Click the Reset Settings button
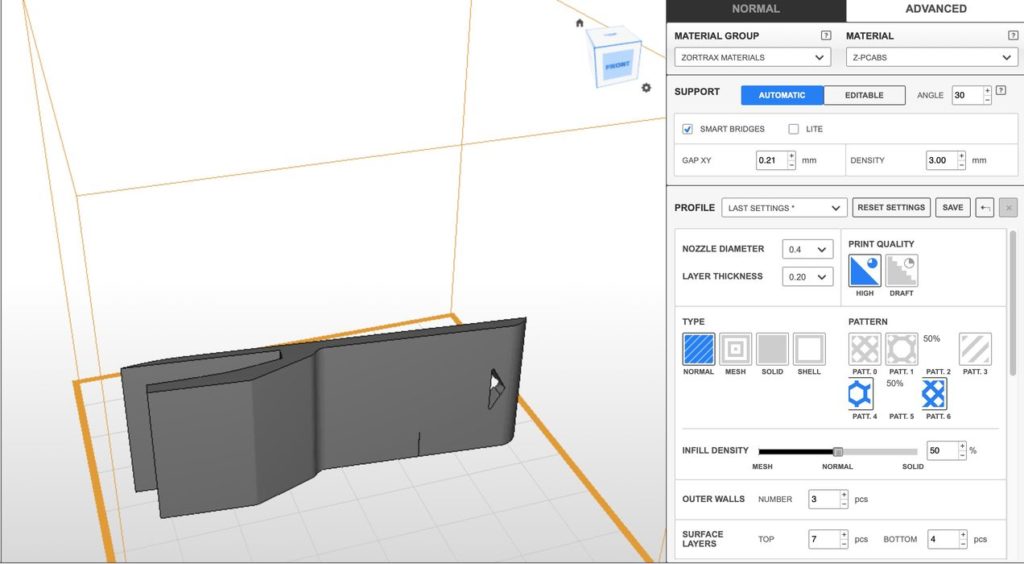1024x564 pixels. click(x=891, y=208)
